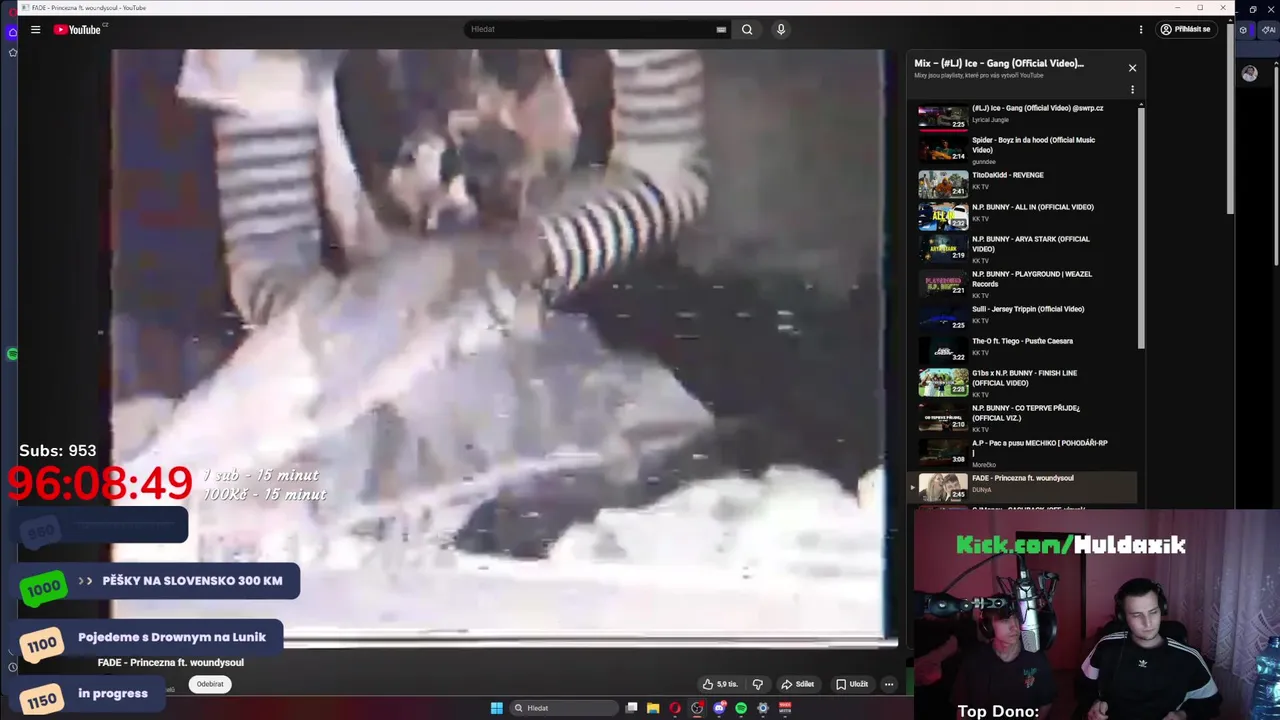Open the red-white app icon after the gear icon
Image resolution: width=1280 pixels, height=720 pixels.
(x=785, y=708)
